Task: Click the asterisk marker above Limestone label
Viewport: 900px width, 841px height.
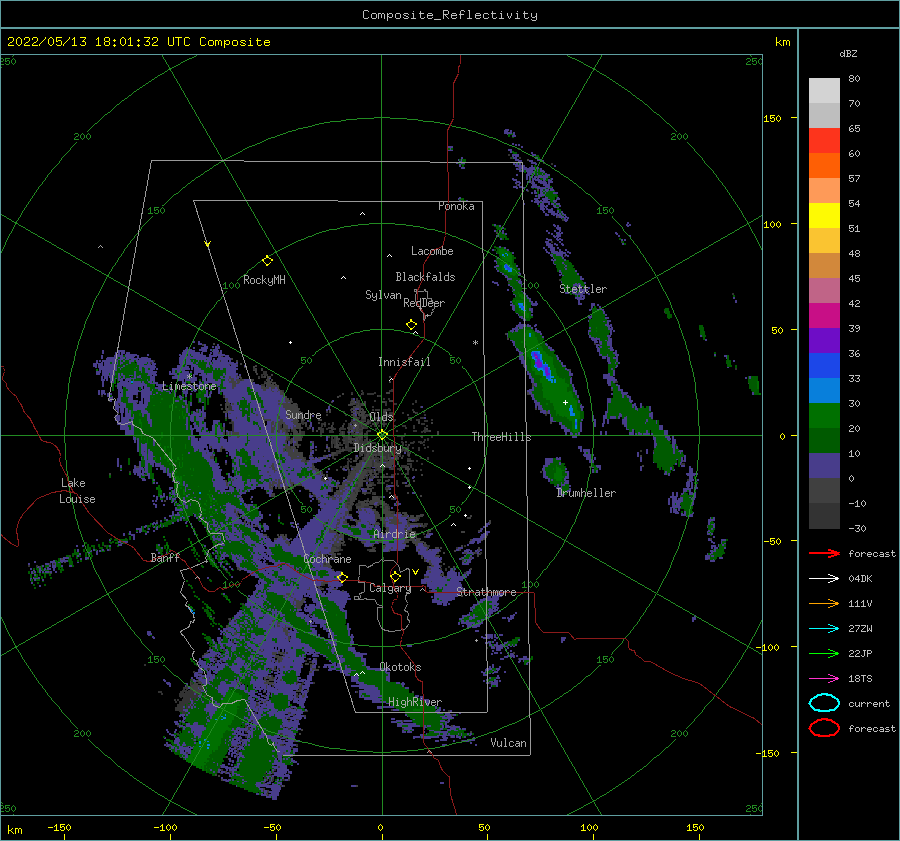Action: 189,377
